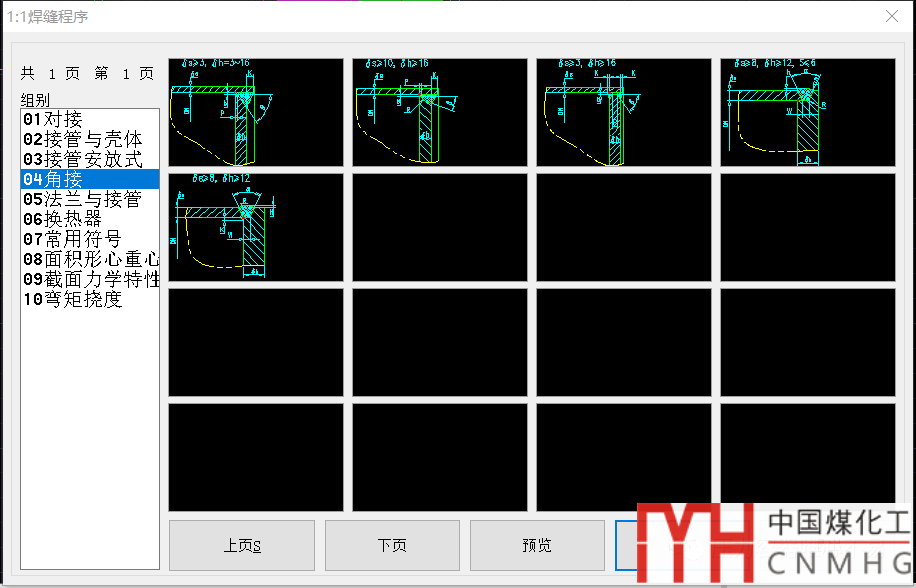
Task: Pick the second-row δs≥8, δh≥12 thumbnail
Action: 256,227
